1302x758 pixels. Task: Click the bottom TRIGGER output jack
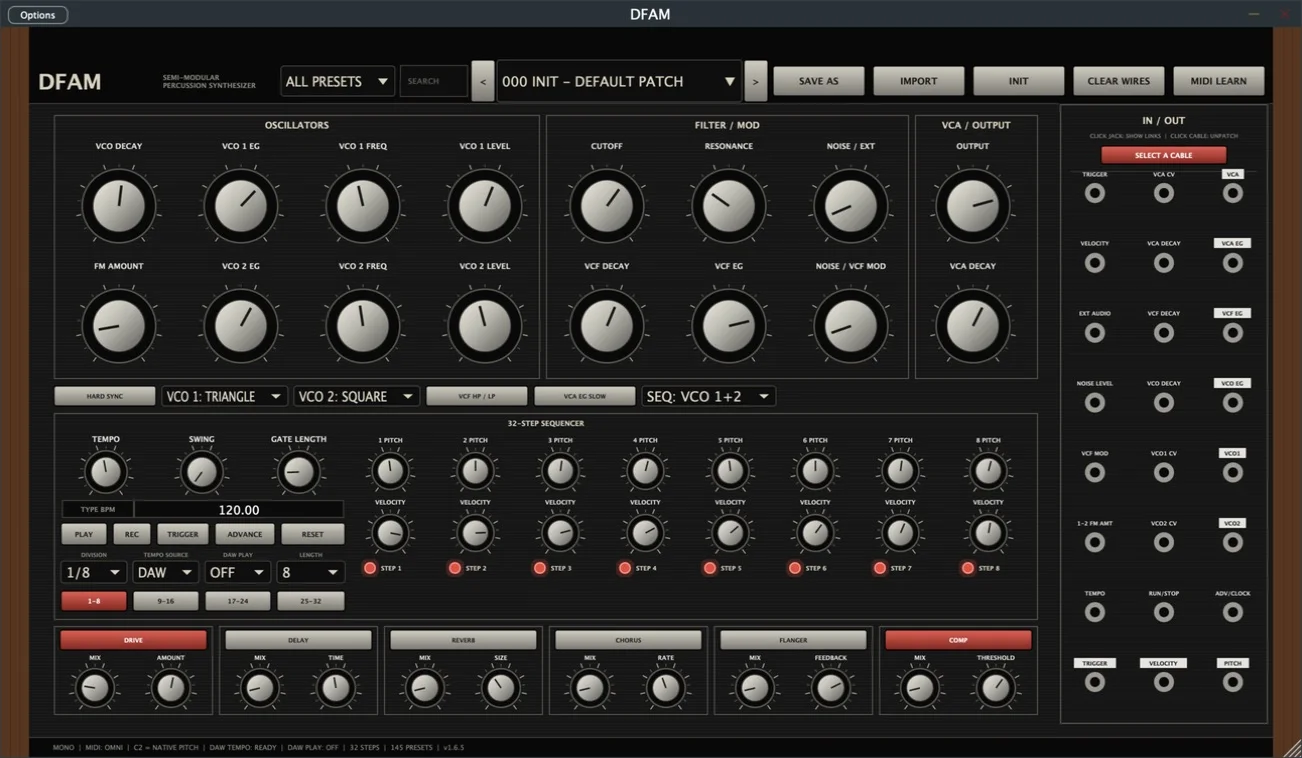(1095, 682)
